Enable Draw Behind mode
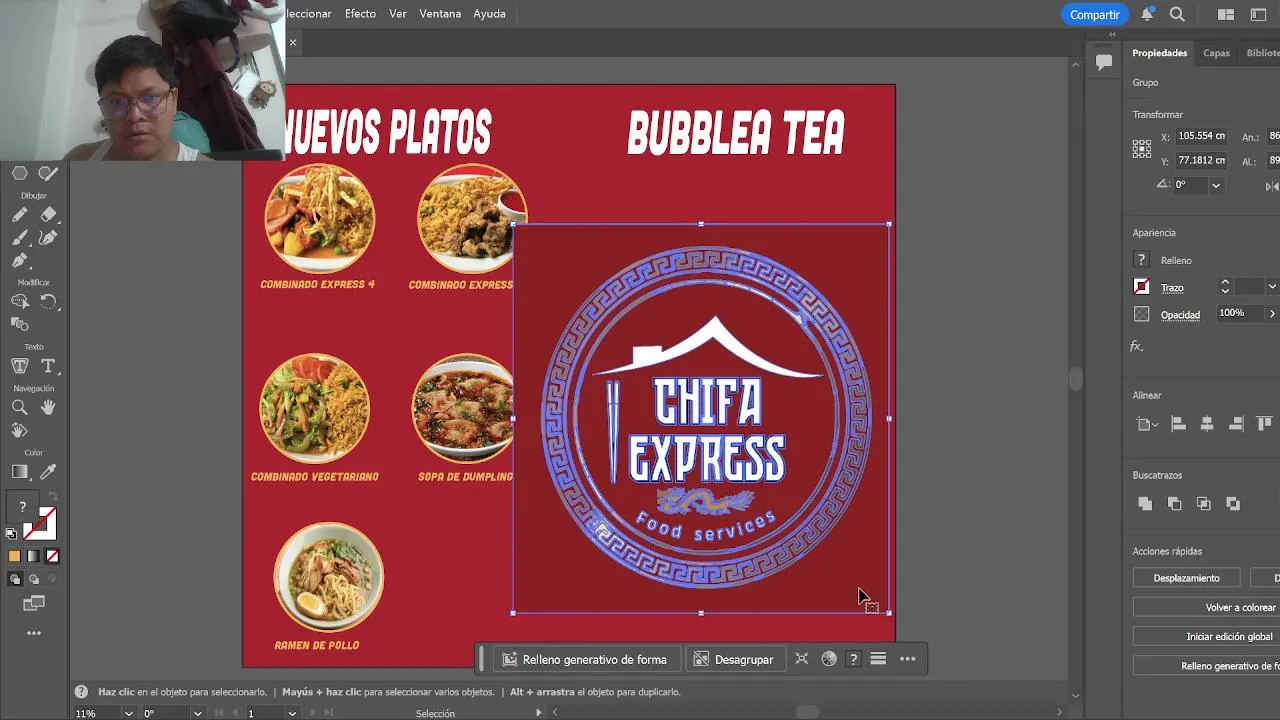The image size is (1280, 720). 33,579
